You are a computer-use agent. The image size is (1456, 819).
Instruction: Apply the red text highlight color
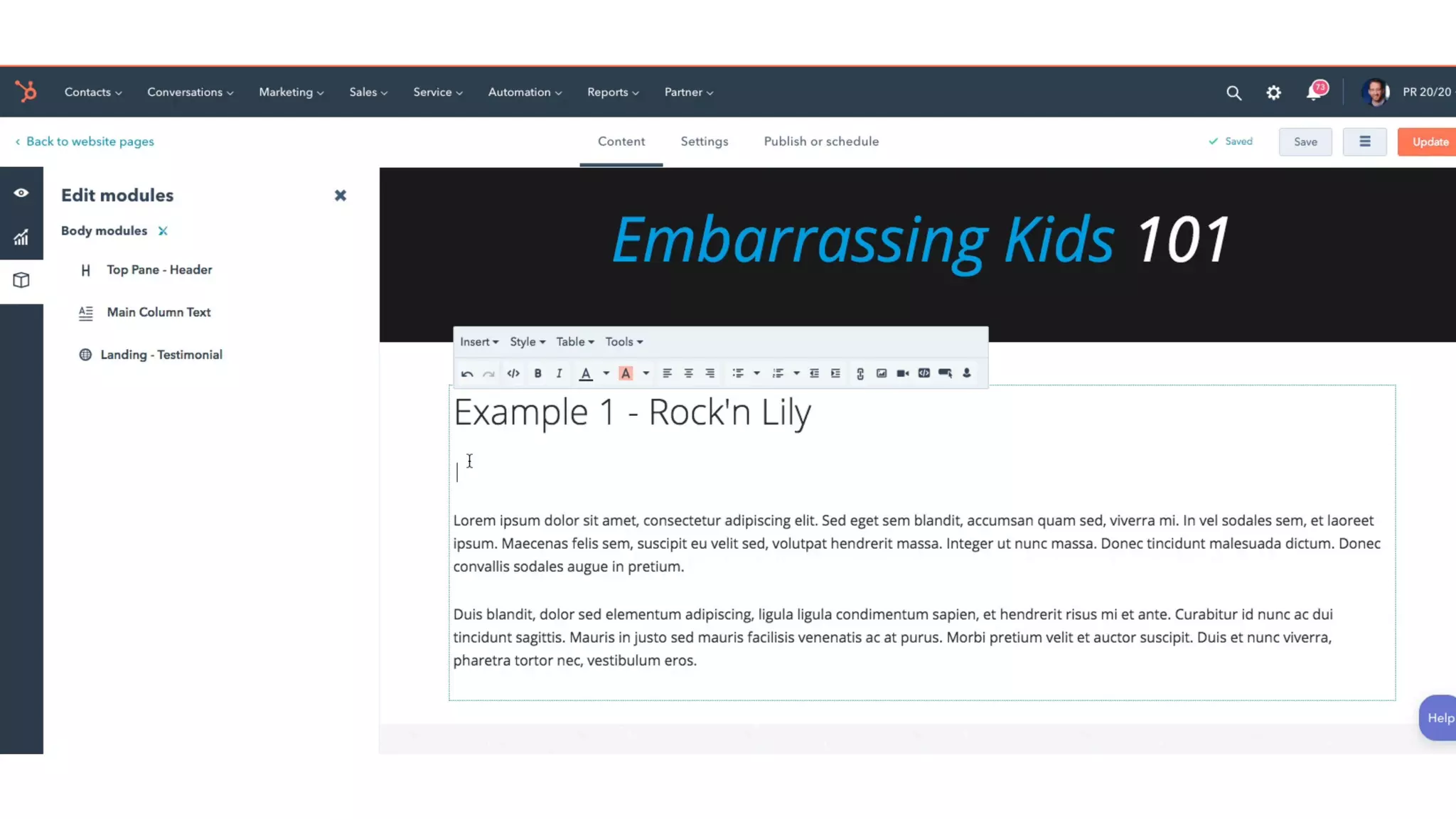pyautogui.click(x=626, y=373)
